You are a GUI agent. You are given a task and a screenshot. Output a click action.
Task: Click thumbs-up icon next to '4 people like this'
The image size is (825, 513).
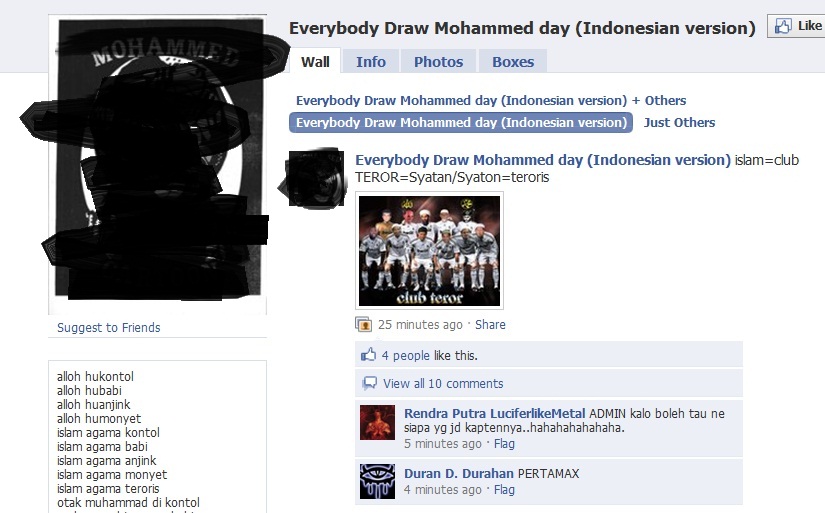[368, 355]
